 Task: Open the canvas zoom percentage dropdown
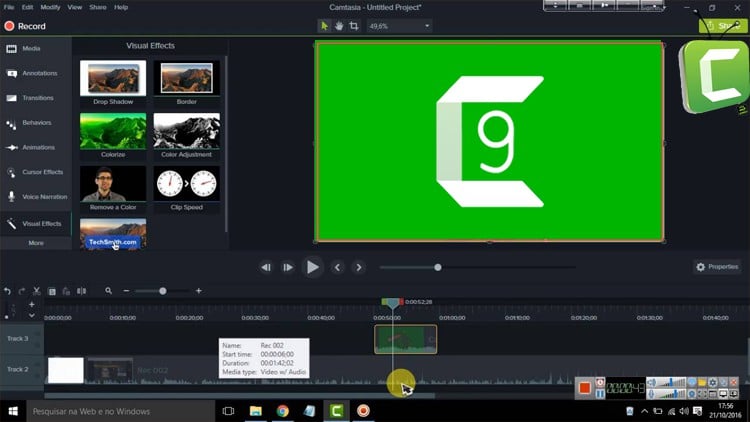click(400, 26)
